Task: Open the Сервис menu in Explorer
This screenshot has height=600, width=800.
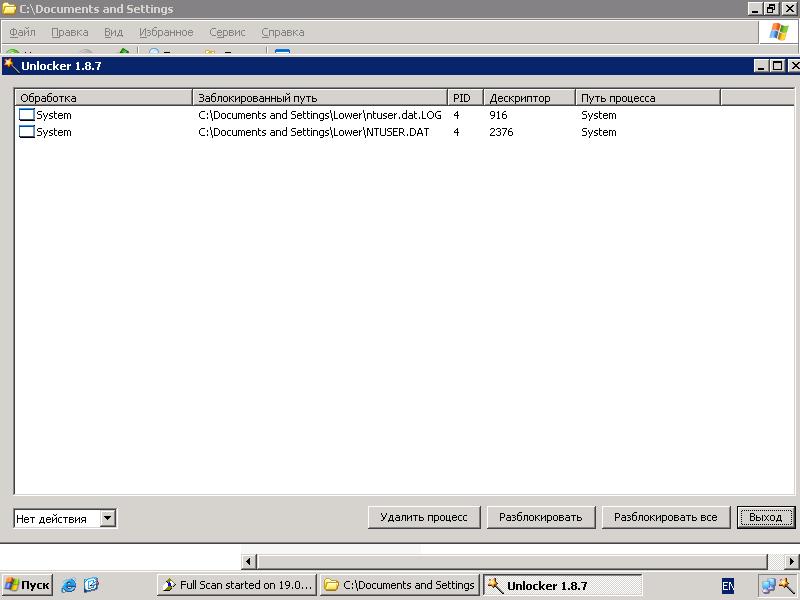Action: (x=227, y=32)
